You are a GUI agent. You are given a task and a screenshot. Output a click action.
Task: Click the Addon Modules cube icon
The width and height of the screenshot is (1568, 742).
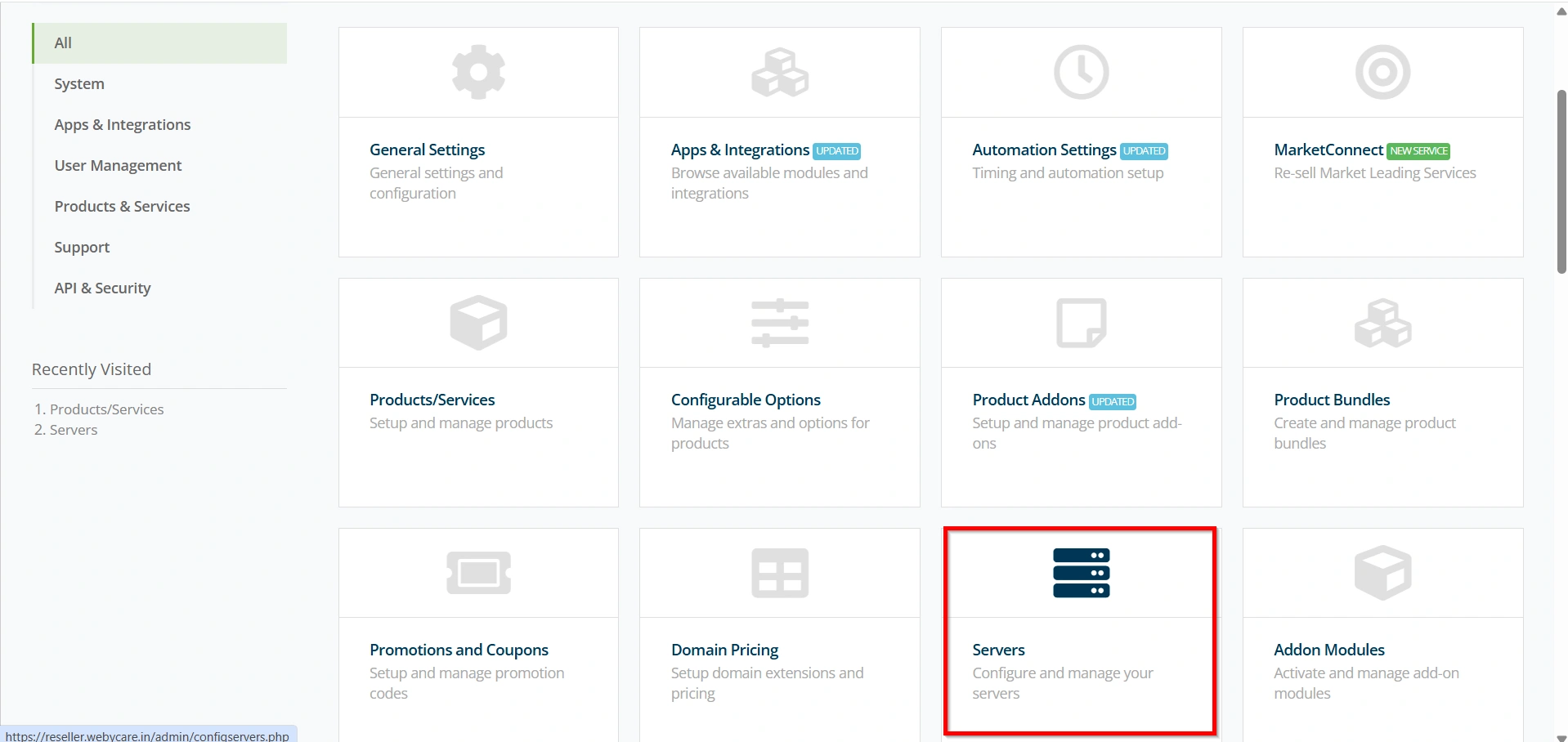[x=1382, y=573]
